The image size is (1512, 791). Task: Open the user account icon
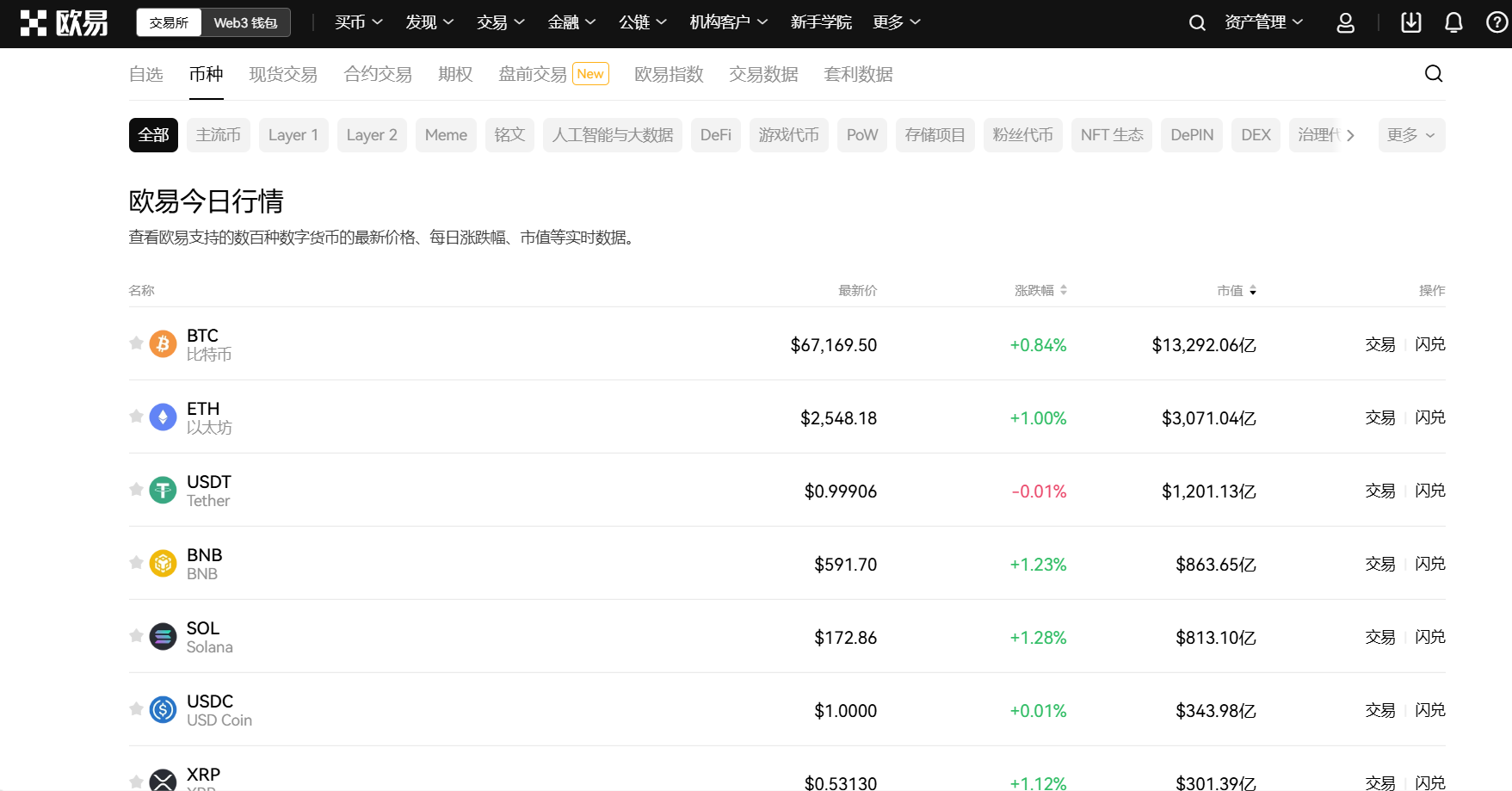point(1345,22)
